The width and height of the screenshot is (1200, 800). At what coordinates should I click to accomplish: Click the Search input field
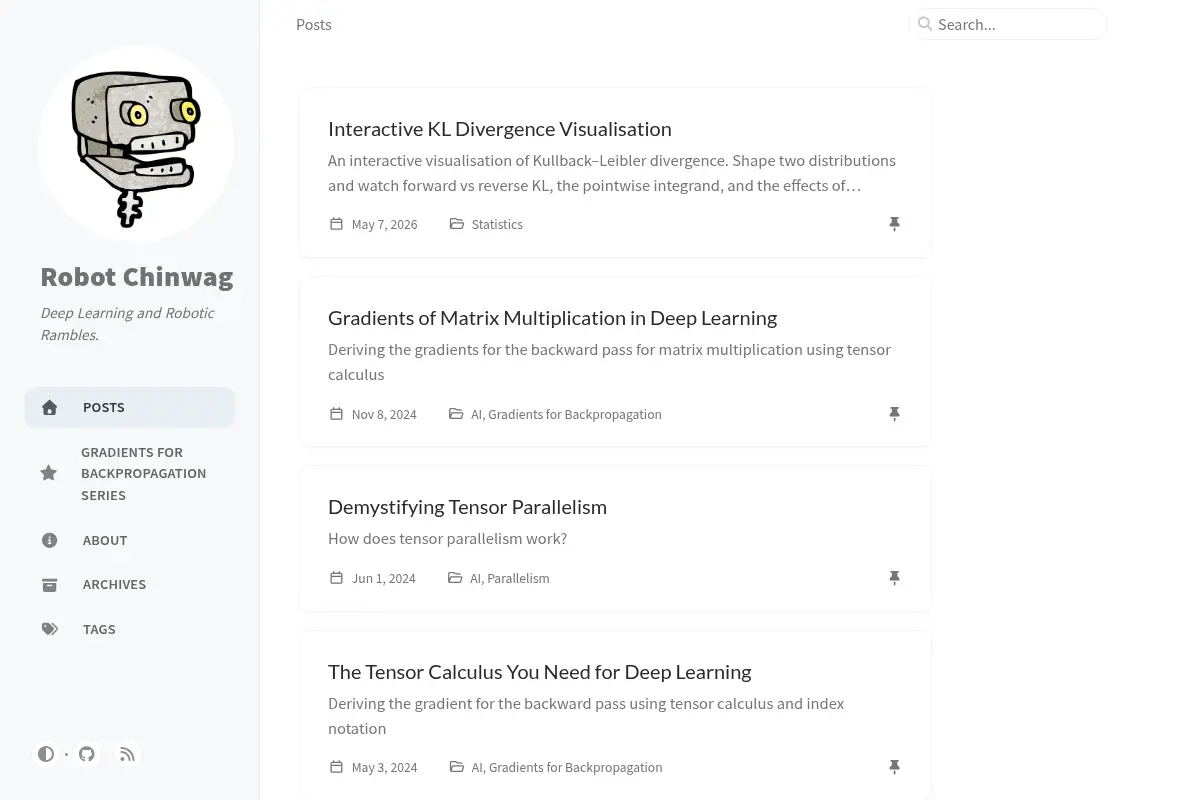[x=1008, y=24]
